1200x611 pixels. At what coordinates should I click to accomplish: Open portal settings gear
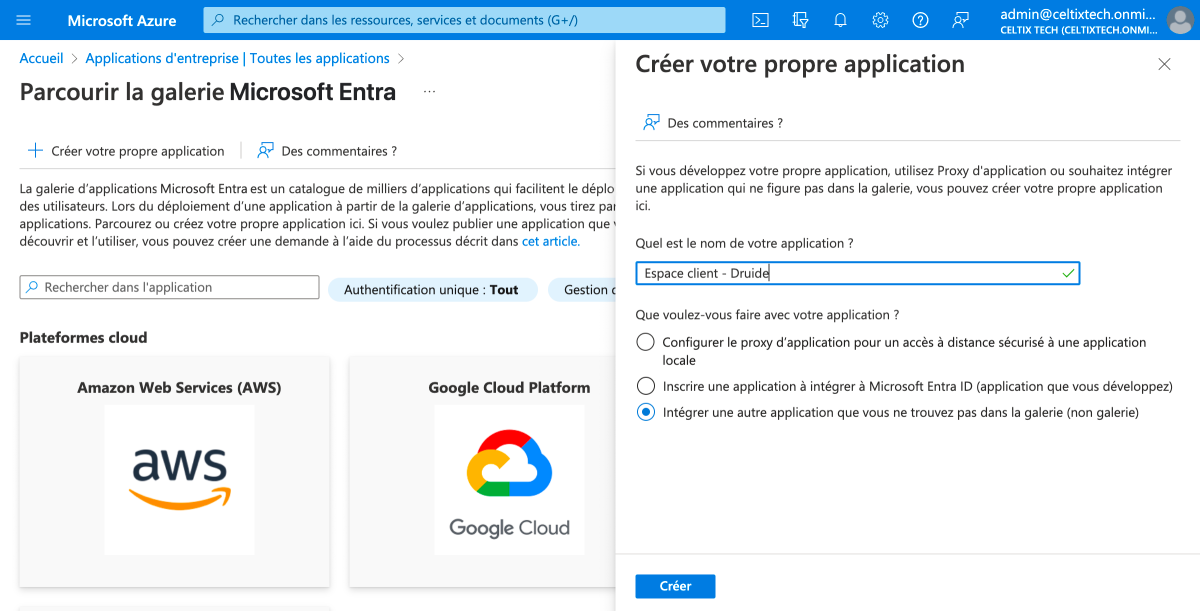pos(880,20)
